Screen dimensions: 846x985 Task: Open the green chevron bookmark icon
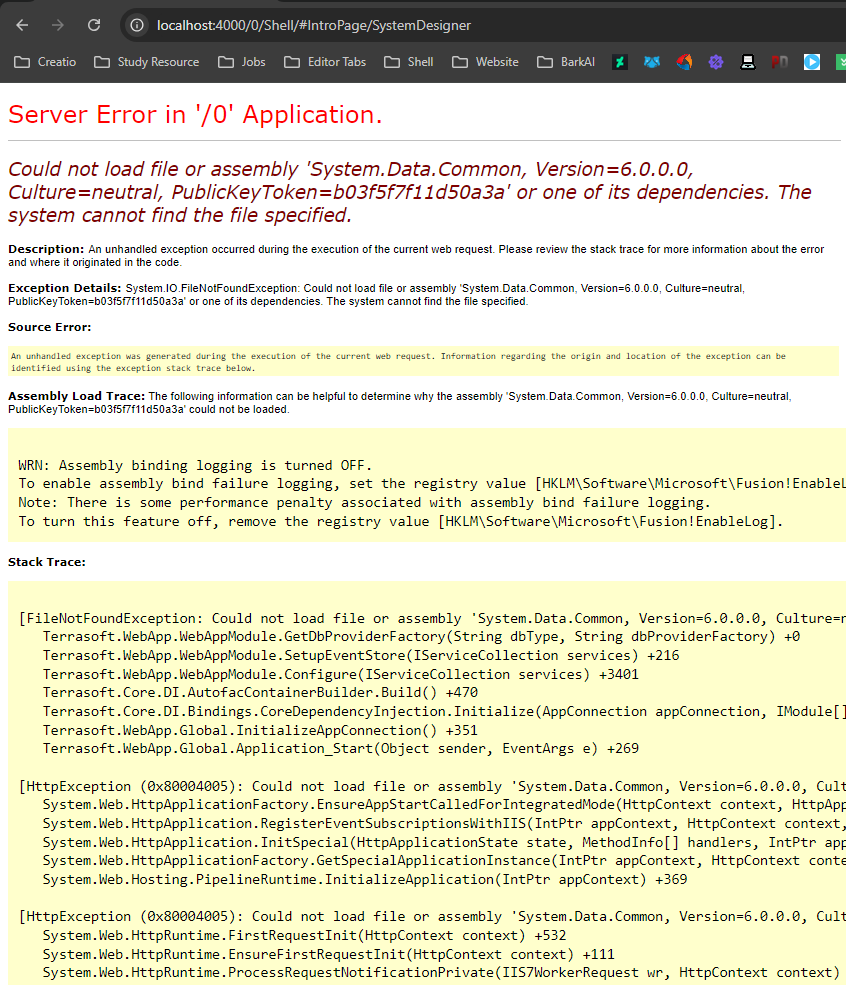point(841,62)
